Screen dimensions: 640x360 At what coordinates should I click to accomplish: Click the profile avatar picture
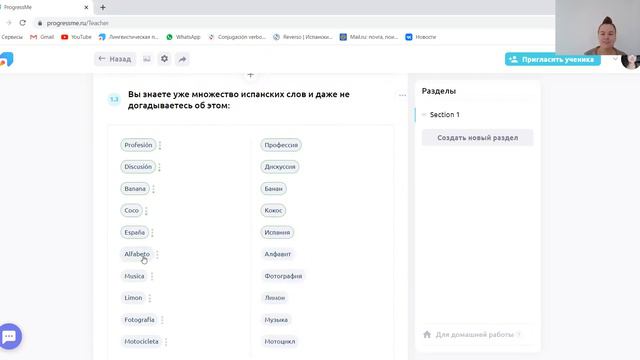pyautogui.click(x=631, y=61)
